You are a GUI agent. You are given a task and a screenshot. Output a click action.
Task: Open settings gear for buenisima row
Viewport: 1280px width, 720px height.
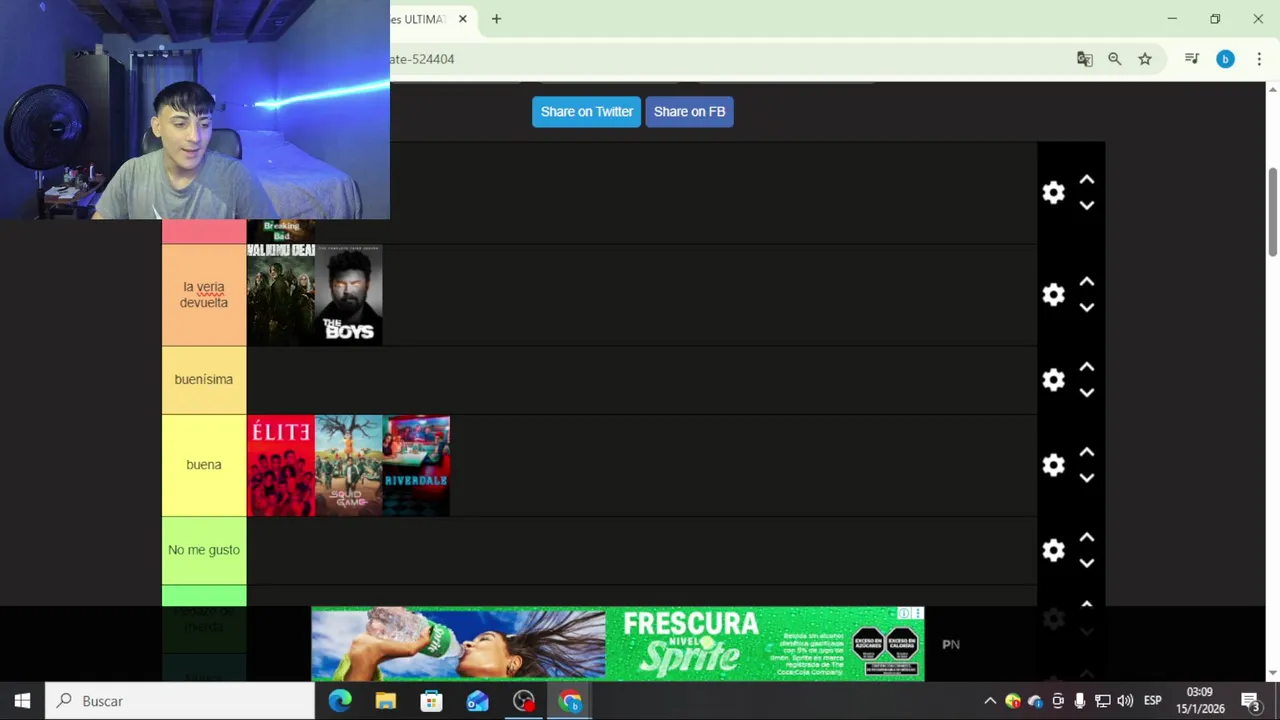[x=1053, y=379]
